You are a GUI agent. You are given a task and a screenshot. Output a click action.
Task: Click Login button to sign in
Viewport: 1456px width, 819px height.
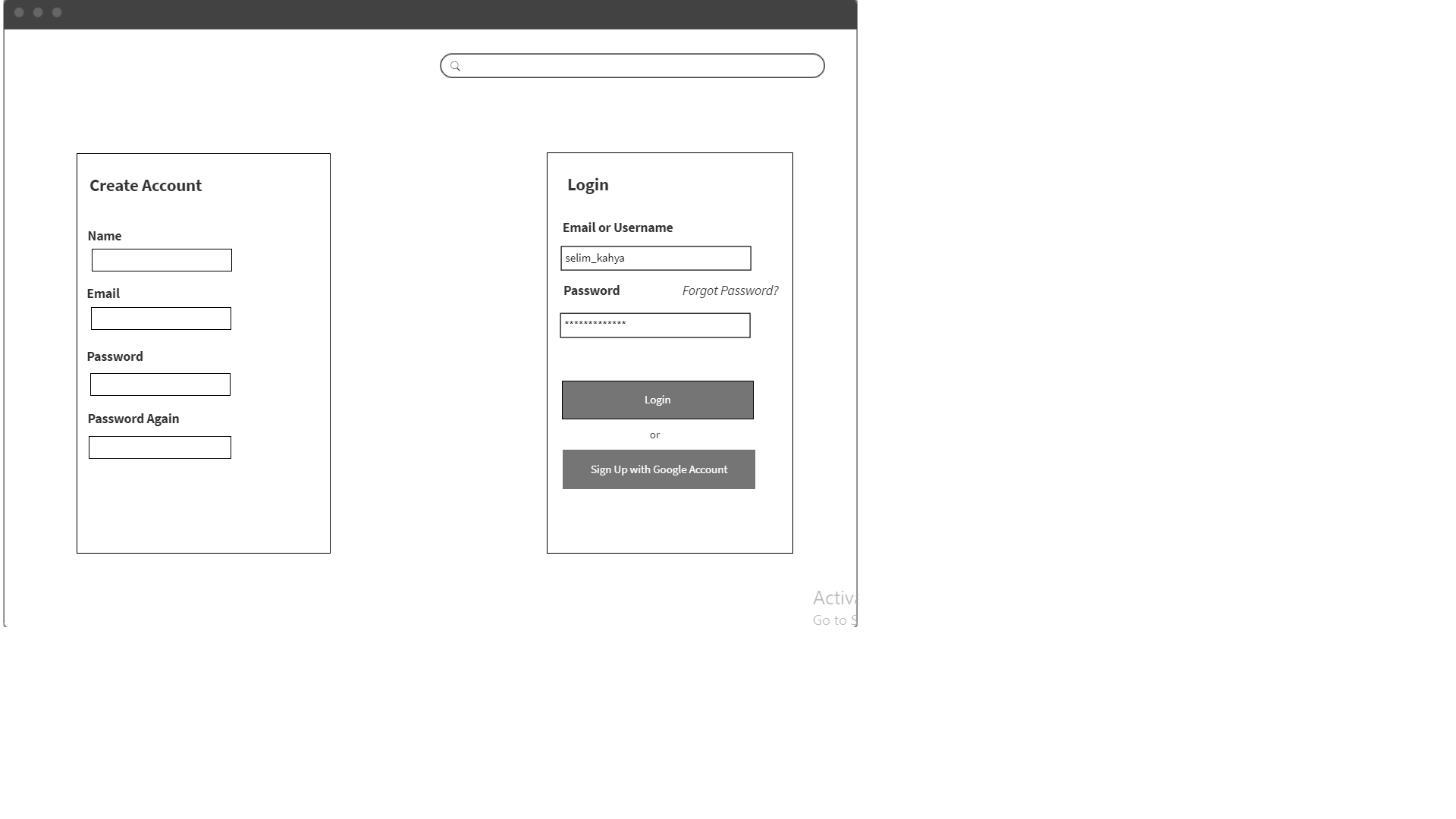657,399
